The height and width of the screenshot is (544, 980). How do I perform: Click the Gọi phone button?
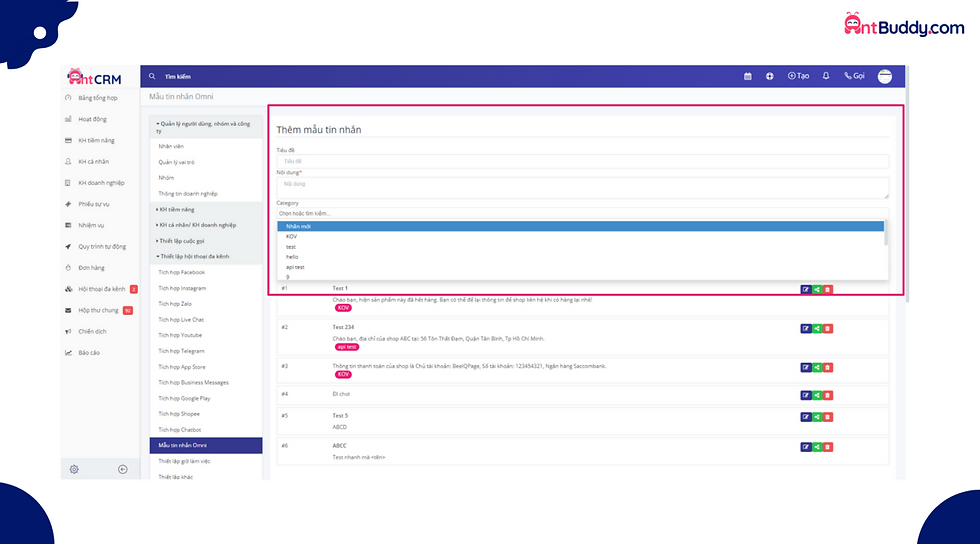click(854, 76)
